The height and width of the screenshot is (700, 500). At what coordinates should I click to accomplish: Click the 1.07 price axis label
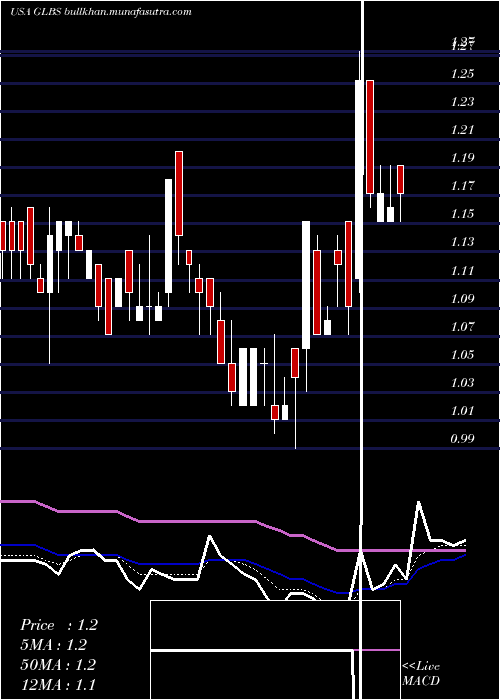coord(462,327)
